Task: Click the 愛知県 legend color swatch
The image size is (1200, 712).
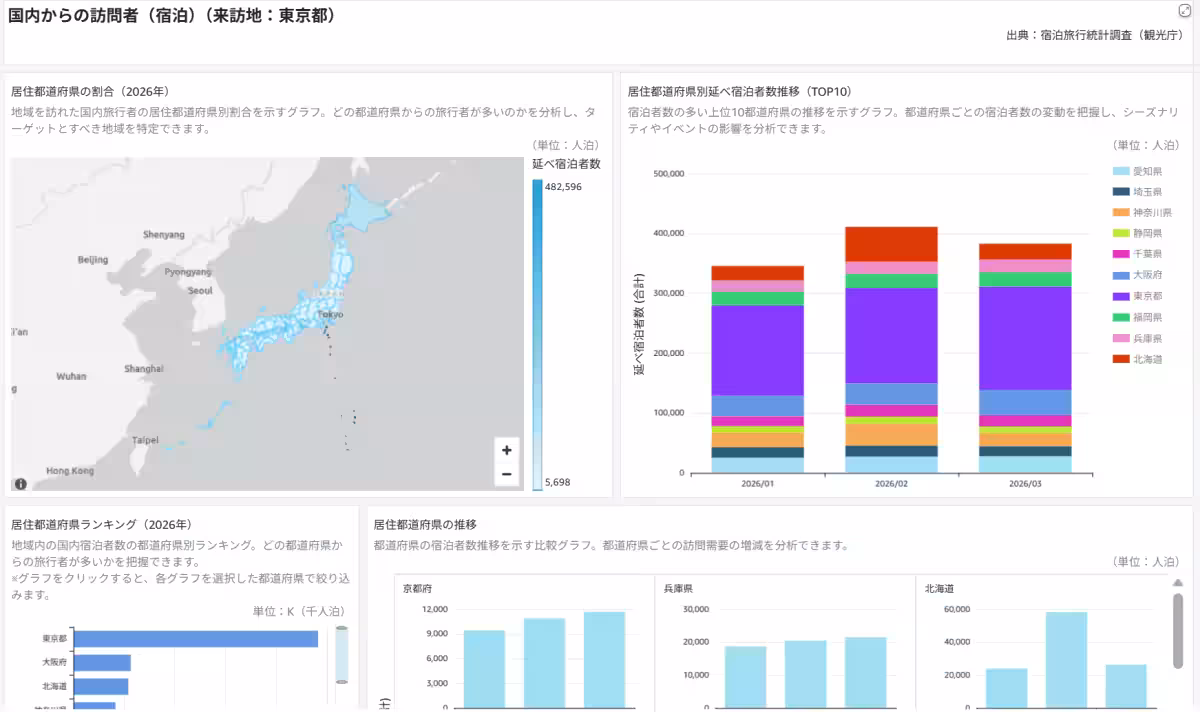Action: (x=1121, y=171)
